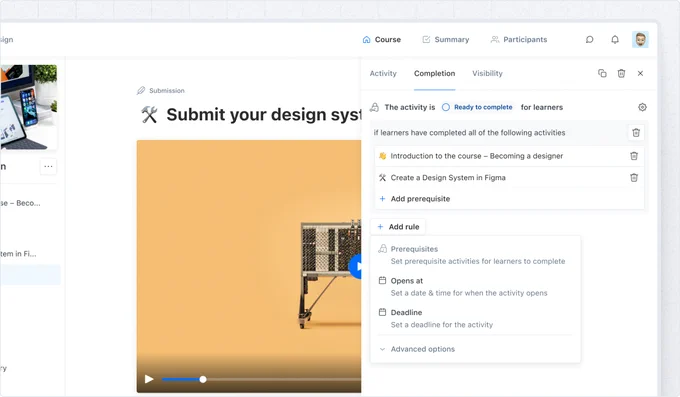Screen dimensions: 680x397
Task: Remove the Create a Design System in Figma prerequisite
Action: click(634, 177)
